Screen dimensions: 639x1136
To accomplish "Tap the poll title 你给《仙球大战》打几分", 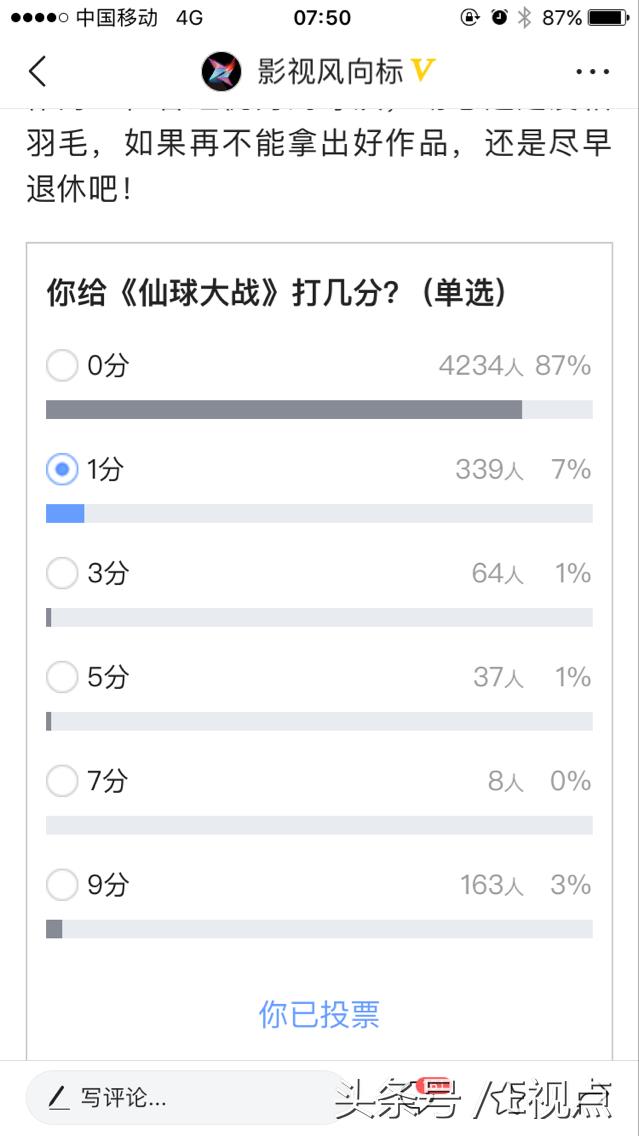I will coord(276,293).
